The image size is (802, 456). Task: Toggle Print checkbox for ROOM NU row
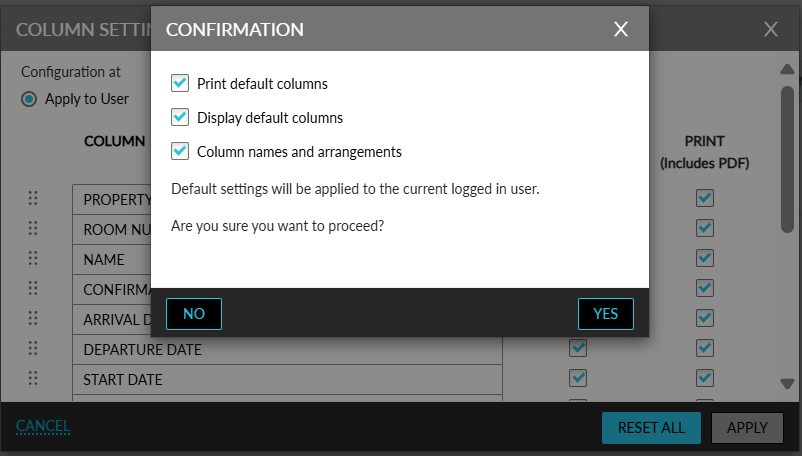(x=705, y=228)
